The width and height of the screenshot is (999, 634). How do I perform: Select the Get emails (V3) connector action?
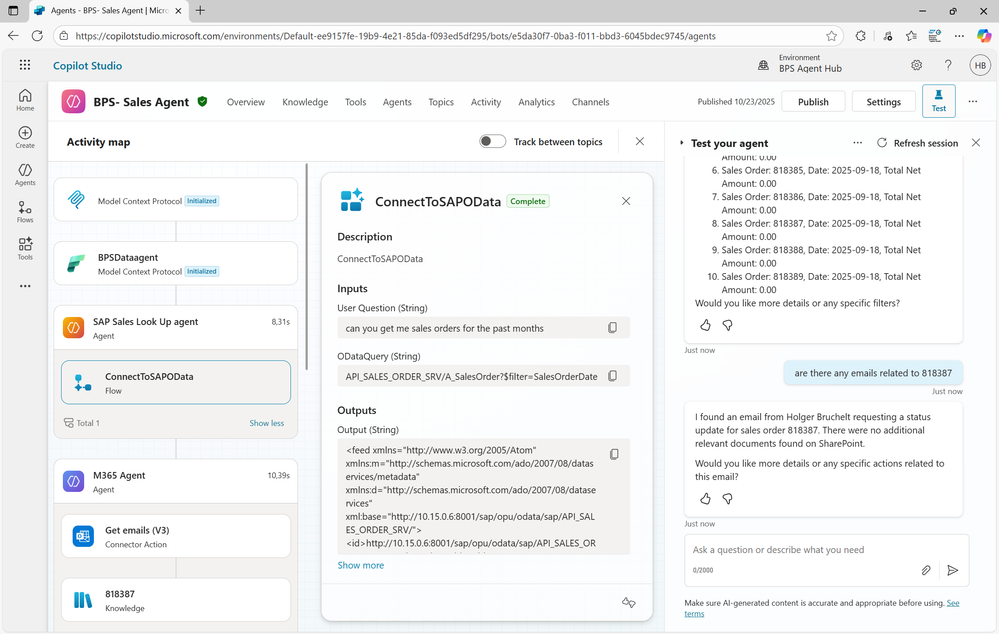176,537
